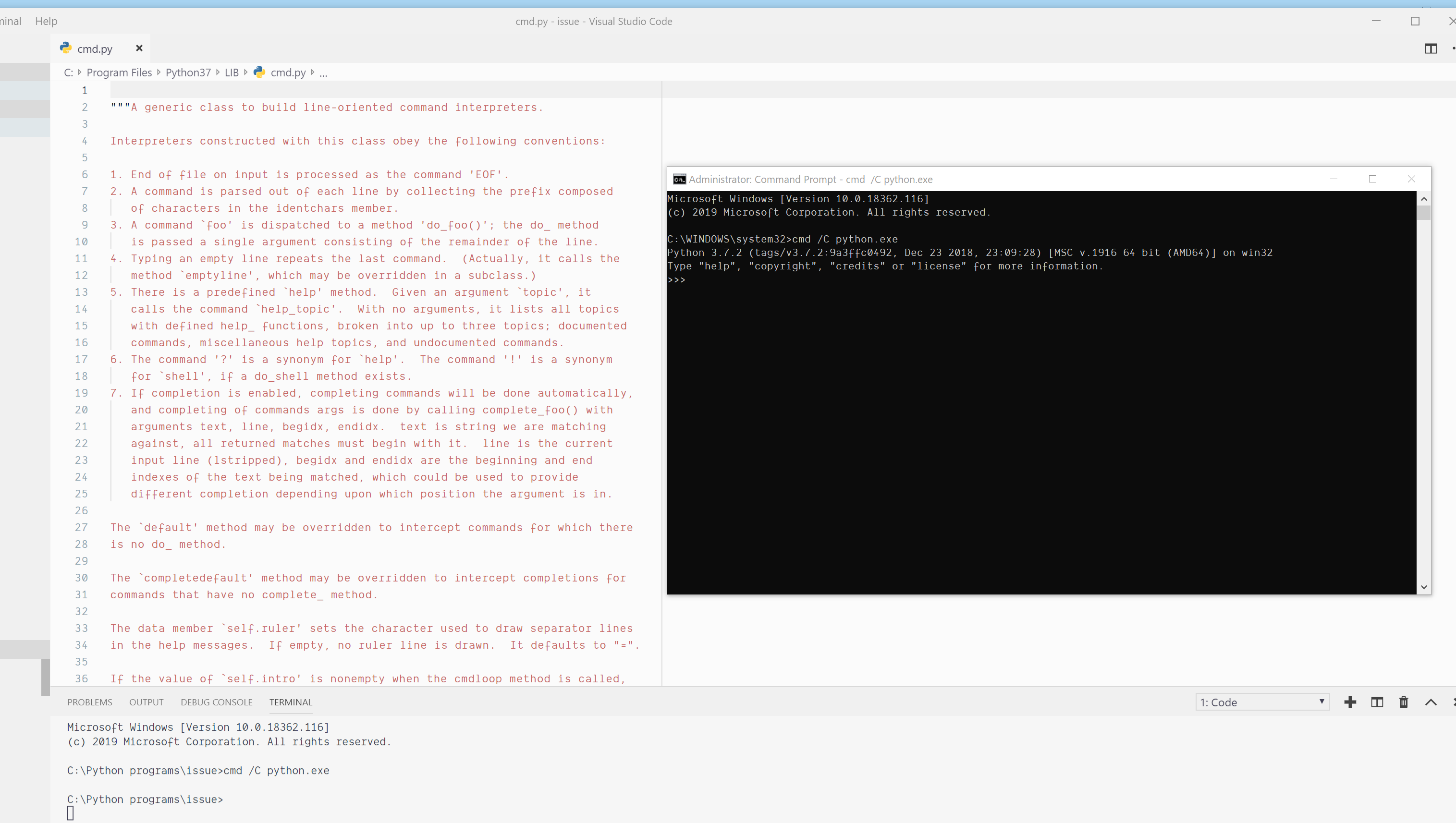Open the Command Prompt system menu icon
Viewport: 1456px width, 823px height.
(x=679, y=179)
